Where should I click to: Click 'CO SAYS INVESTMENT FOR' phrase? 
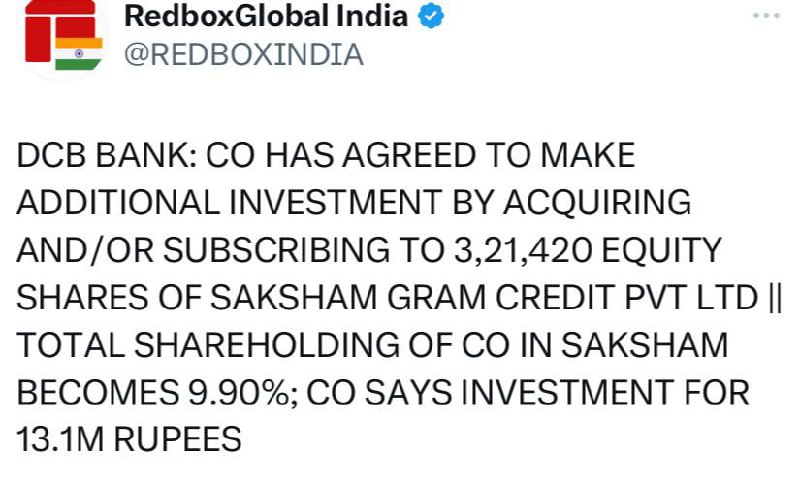click(528, 393)
